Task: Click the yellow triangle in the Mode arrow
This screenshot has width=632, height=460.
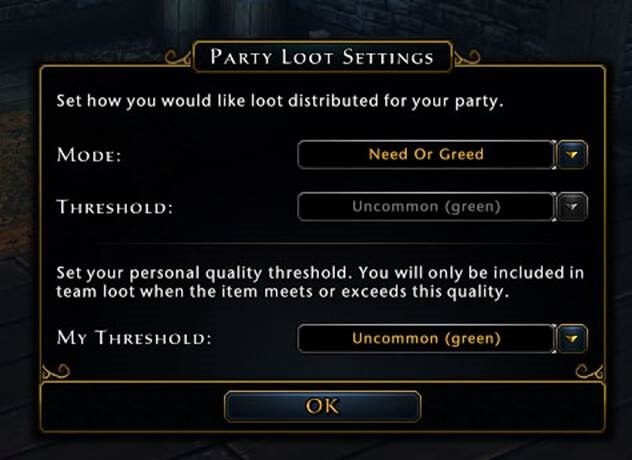Action: (x=572, y=155)
